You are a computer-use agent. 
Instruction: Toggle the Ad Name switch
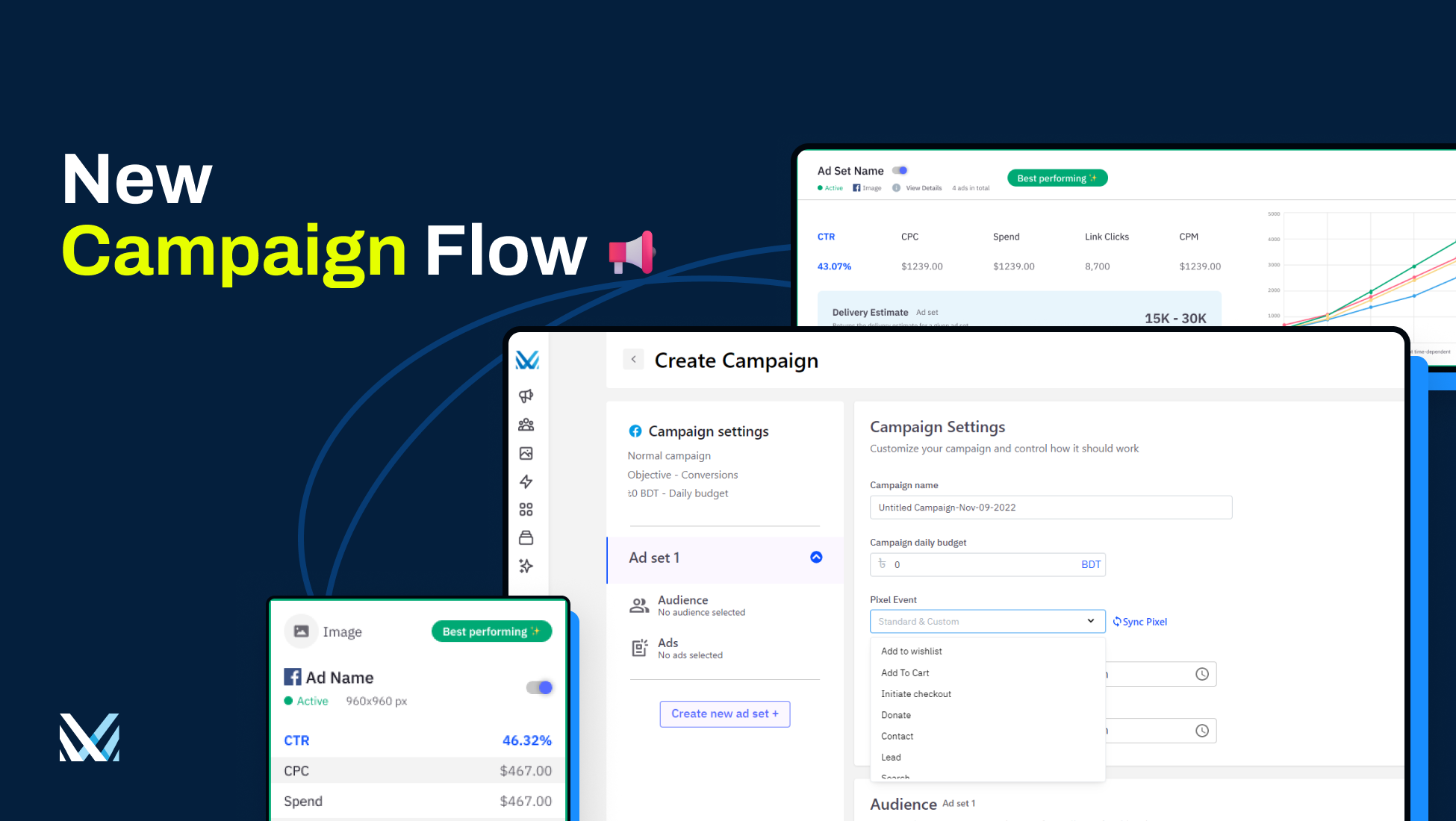pos(539,687)
